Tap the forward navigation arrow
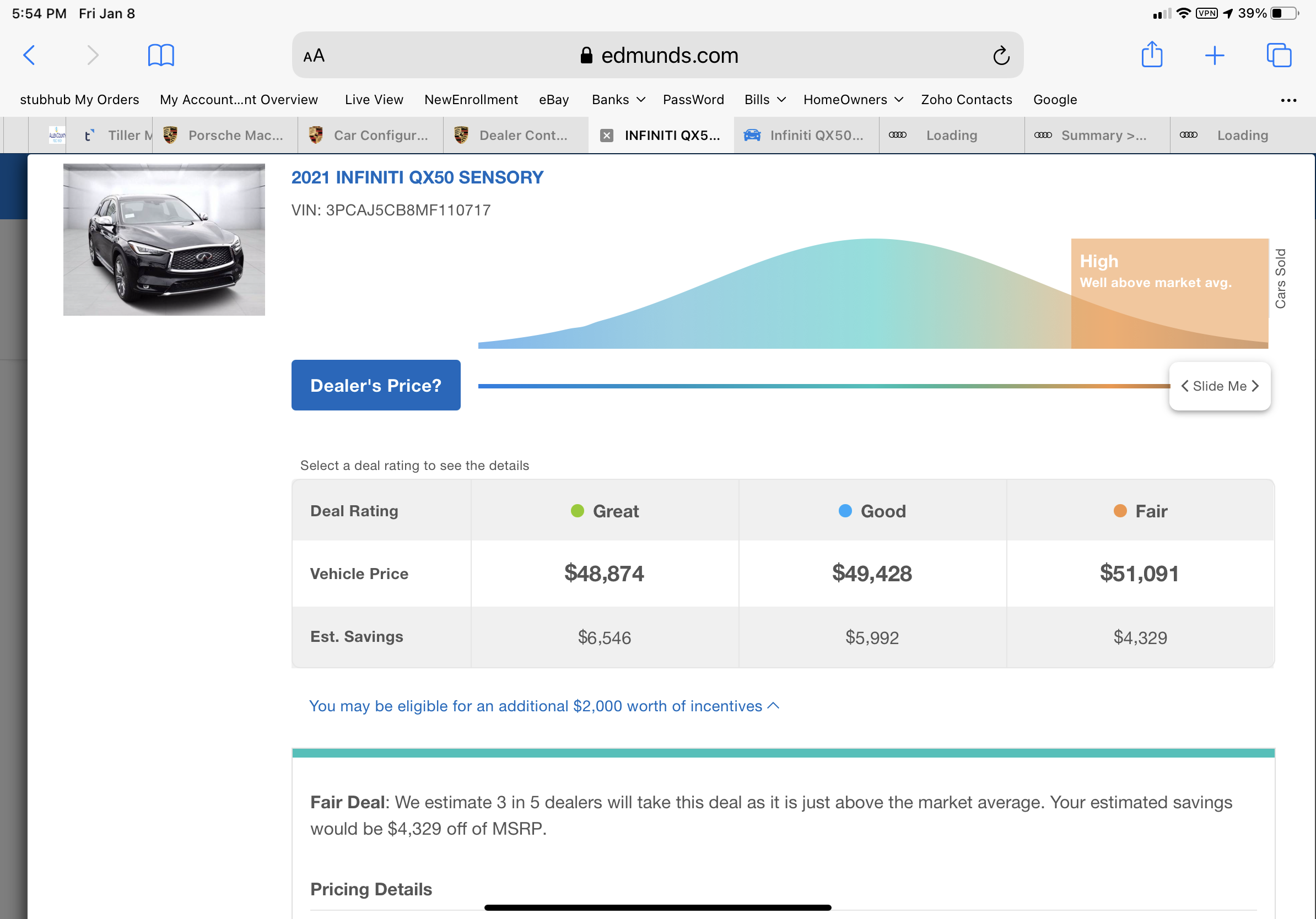The width and height of the screenshot is (1316, 919). coord(92,56)
